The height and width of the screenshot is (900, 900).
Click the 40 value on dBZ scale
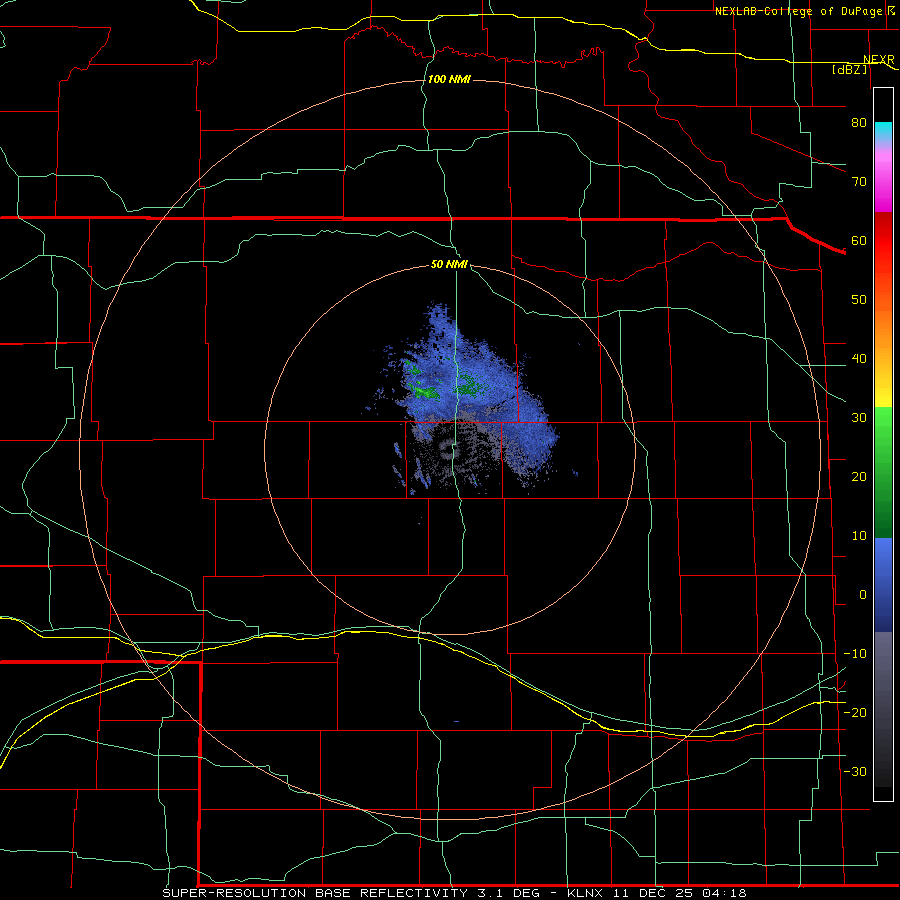pyautogui.click(x=859, y=359)
